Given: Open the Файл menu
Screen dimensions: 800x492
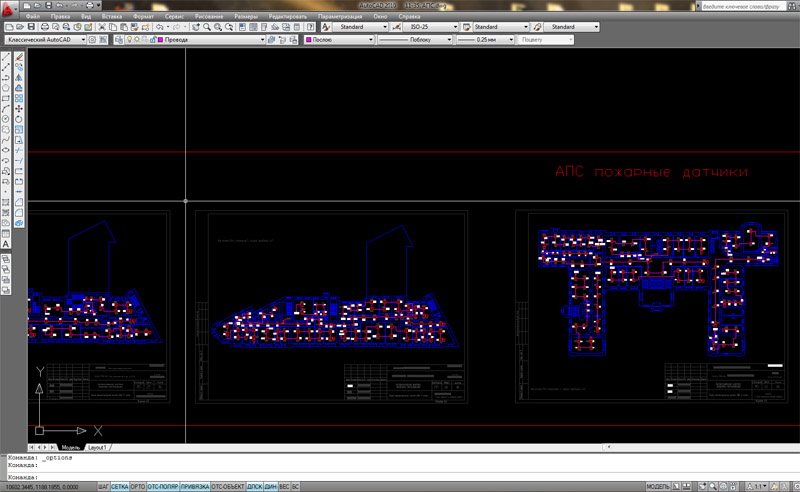Looking at the screenshot, I should 33,16.
